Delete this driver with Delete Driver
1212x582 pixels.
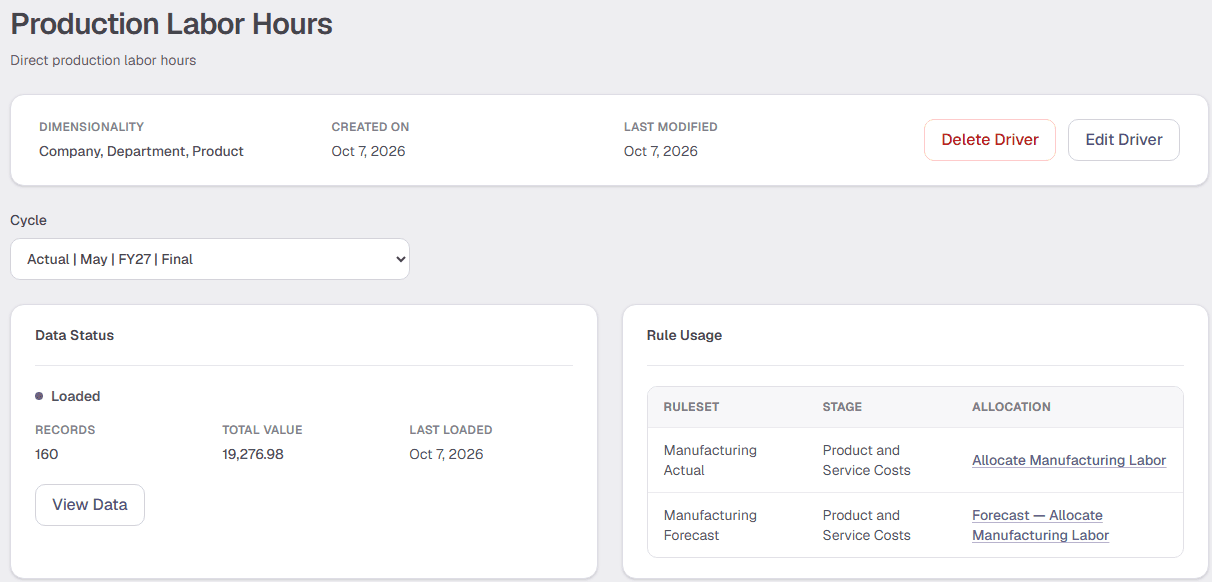(990, 140)
